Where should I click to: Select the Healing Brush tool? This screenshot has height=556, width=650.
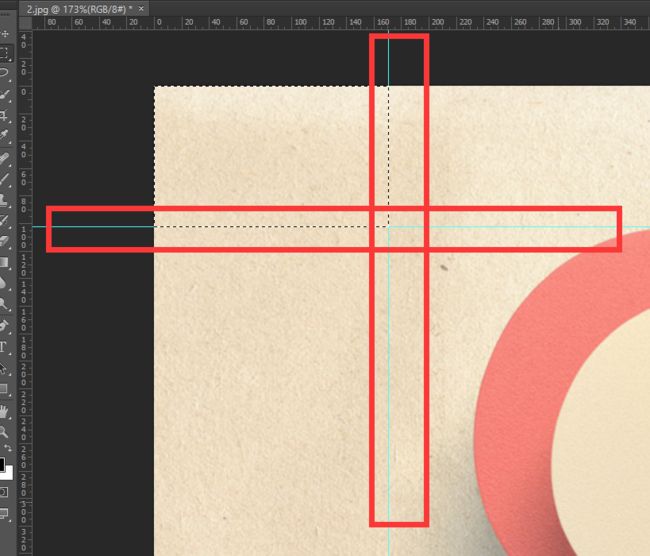tap(5, 159)
